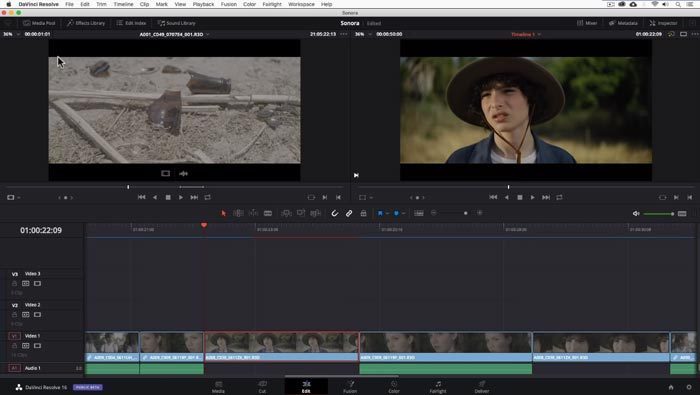The image size is (700, 395).
Task: Open the Playback menu
Action: (x=203, y=4)
